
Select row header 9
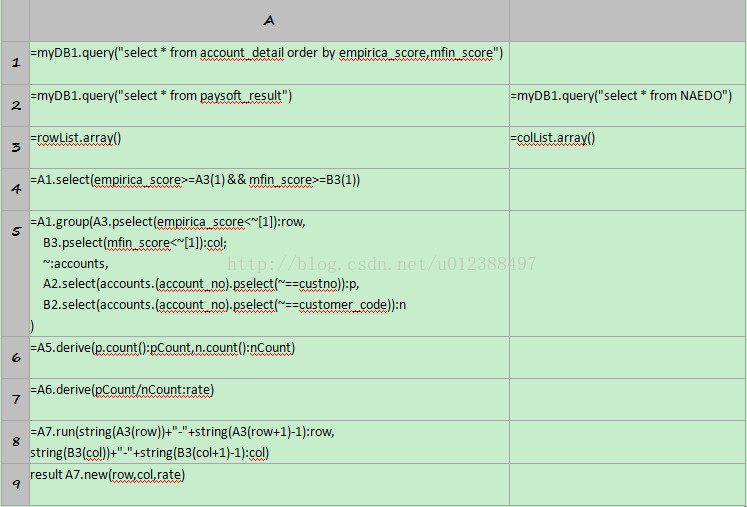point(15,484)
